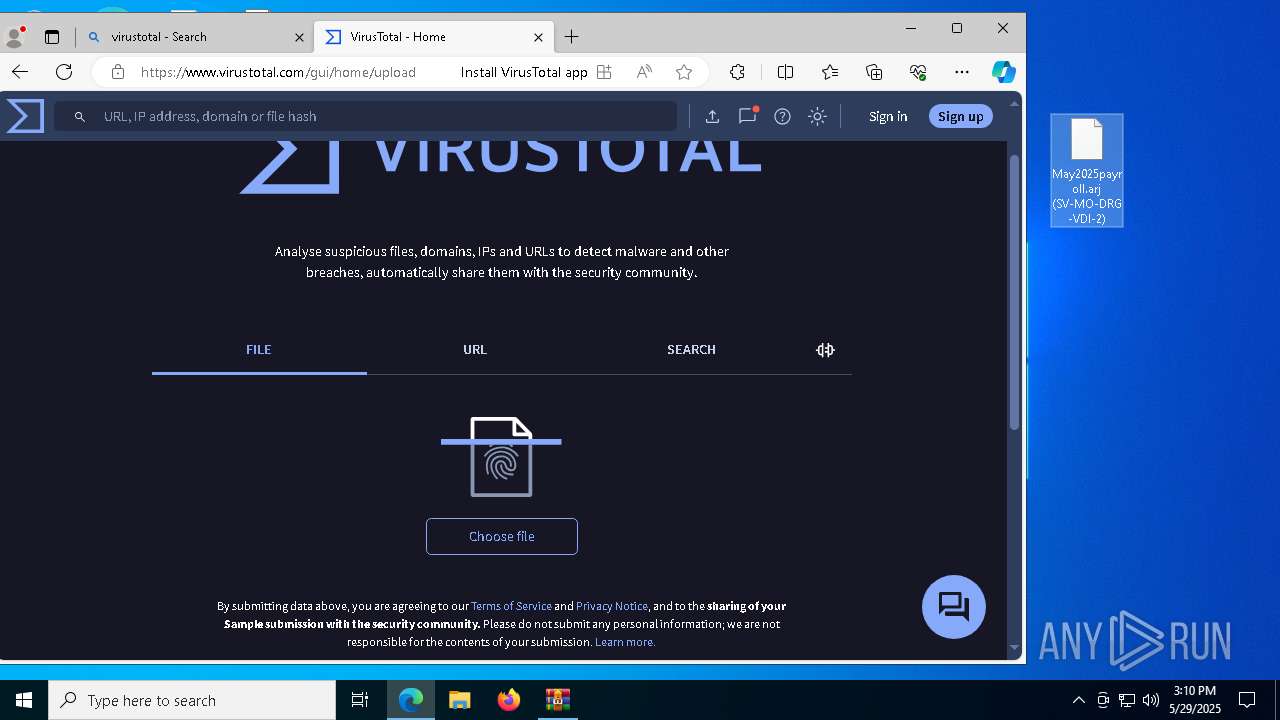Toggle Split screen icon in toolbar
The height and width of the screenshot is (720, 1280).
point(785,72)
